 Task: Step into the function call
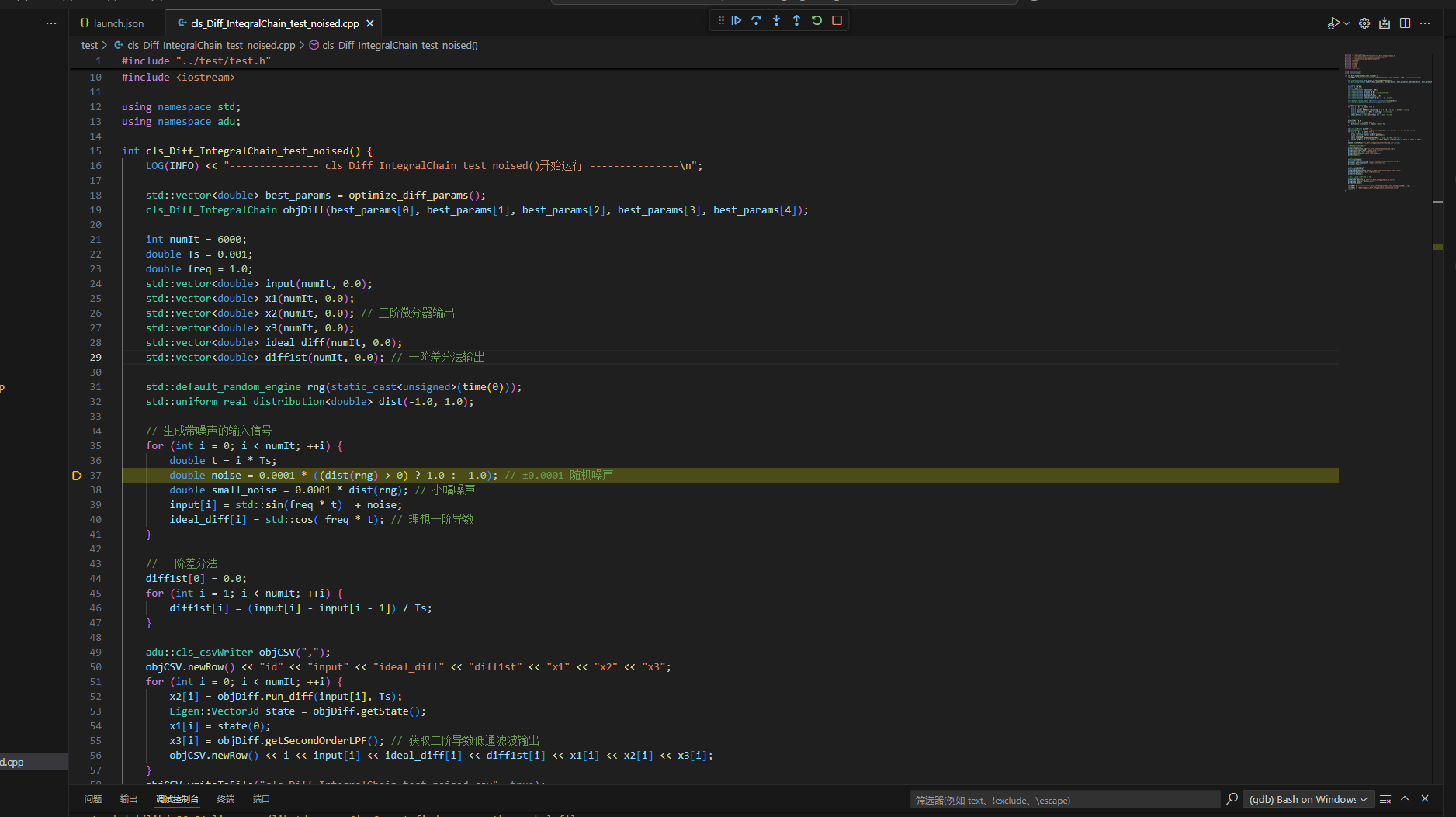[776, 20]
